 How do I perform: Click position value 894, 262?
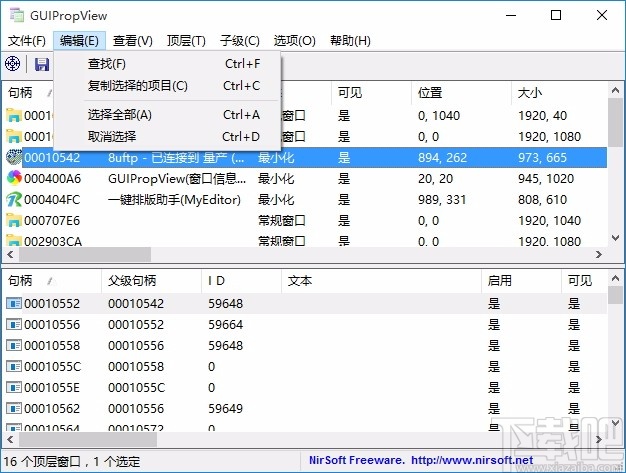coord(442,158)
